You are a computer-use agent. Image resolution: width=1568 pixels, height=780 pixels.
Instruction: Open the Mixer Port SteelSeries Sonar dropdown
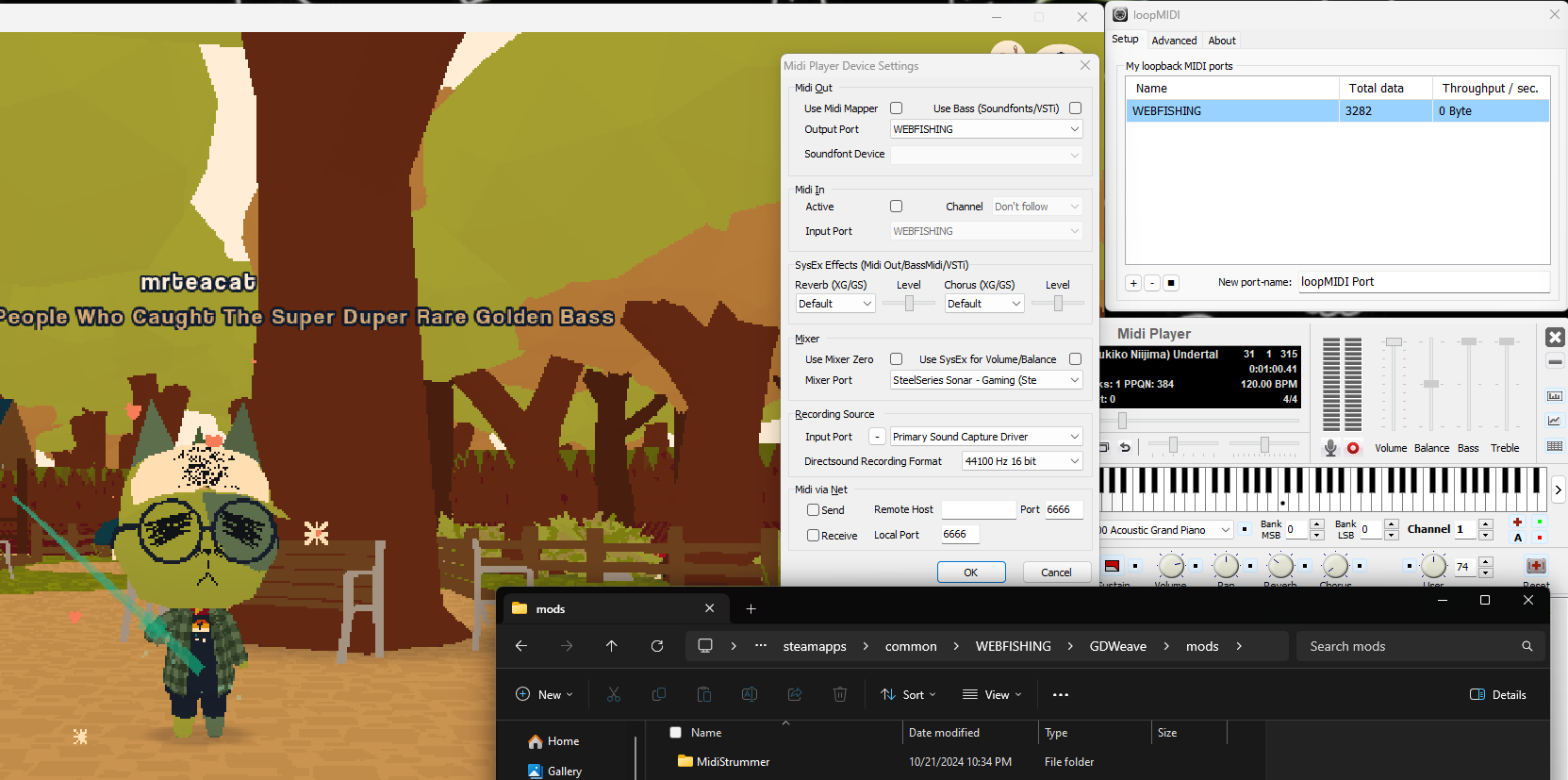click(986, 380)
